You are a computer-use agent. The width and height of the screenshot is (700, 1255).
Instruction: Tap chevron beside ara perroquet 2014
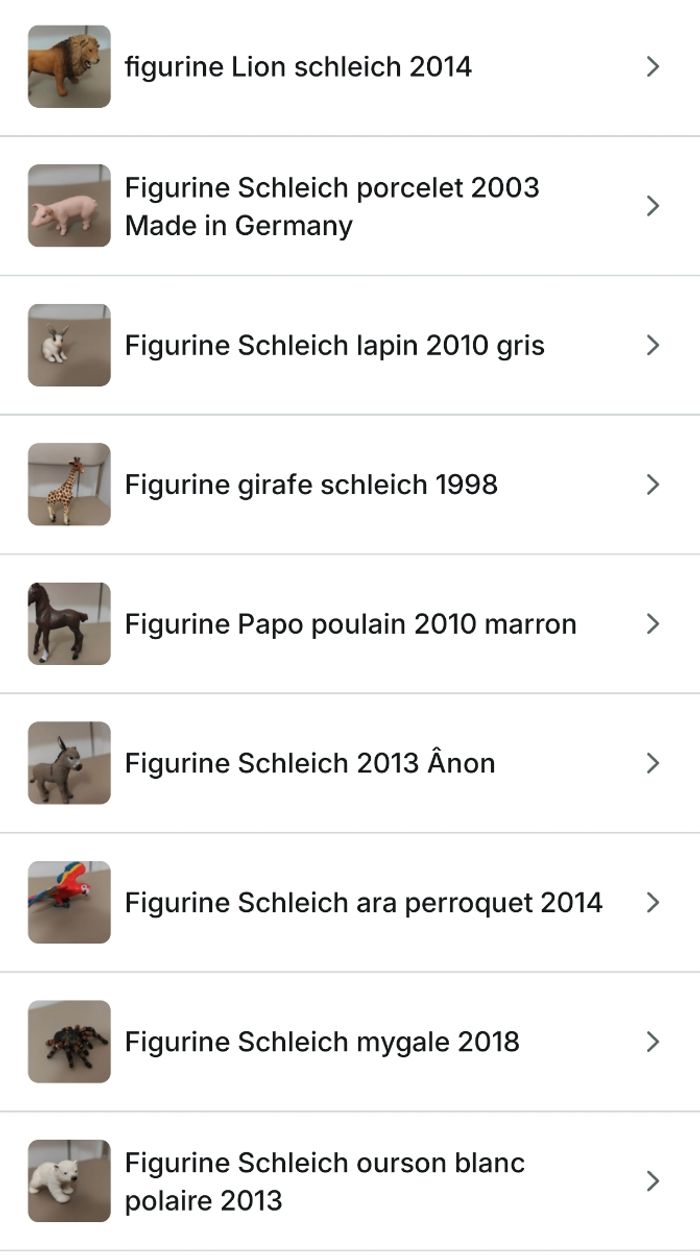pos(653,902)
